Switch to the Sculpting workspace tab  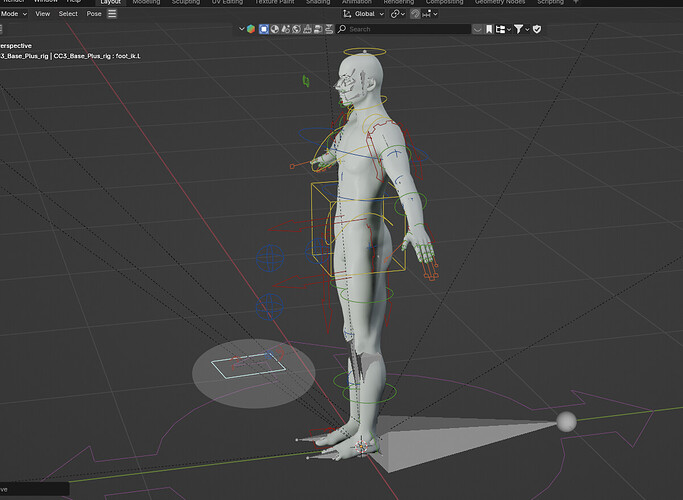[x=186, y=2]
